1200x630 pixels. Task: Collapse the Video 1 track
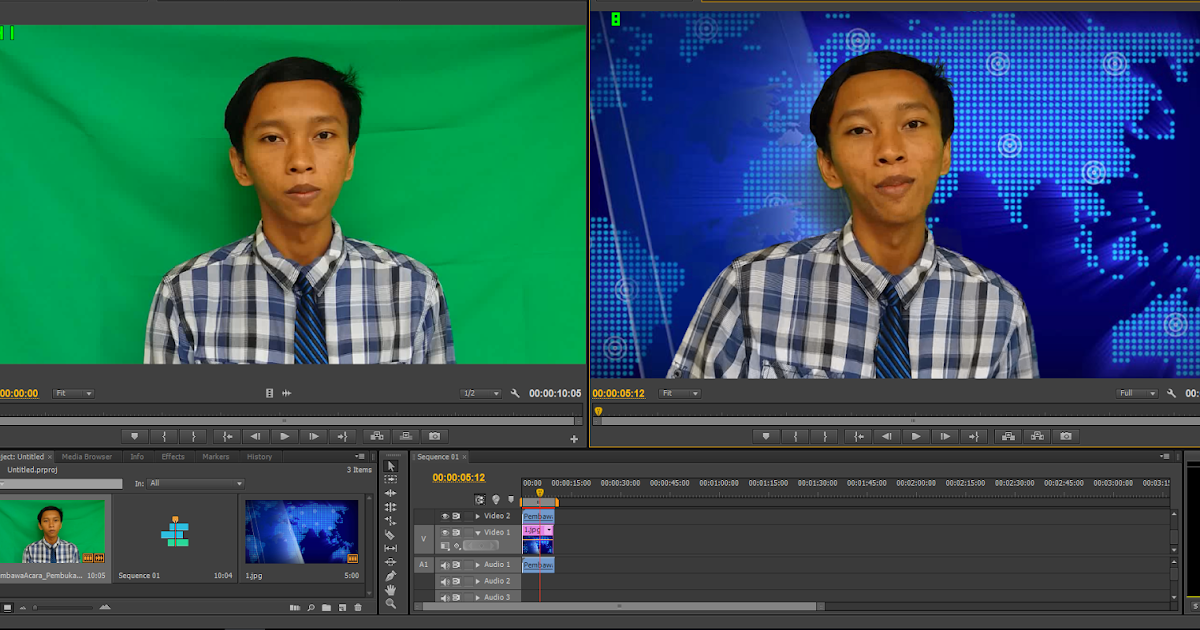pyautogui.click(x=478, y=533)
